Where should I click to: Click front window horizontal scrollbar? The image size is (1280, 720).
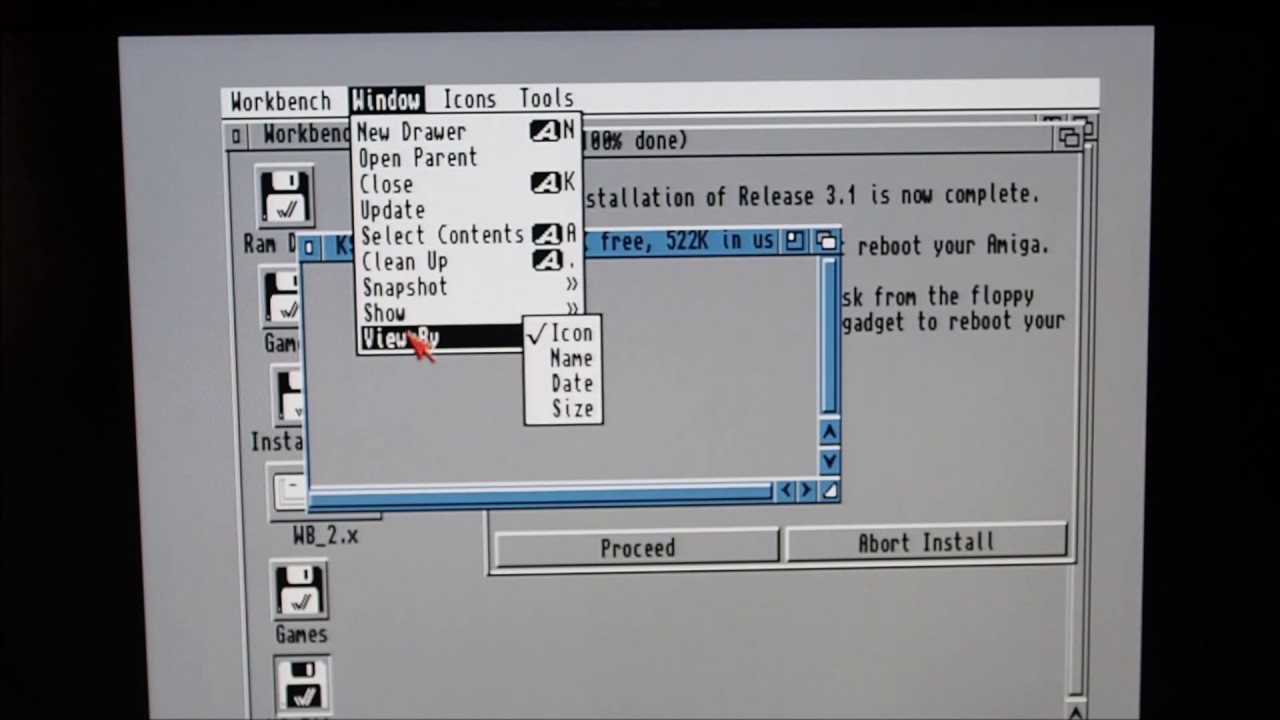542,494
